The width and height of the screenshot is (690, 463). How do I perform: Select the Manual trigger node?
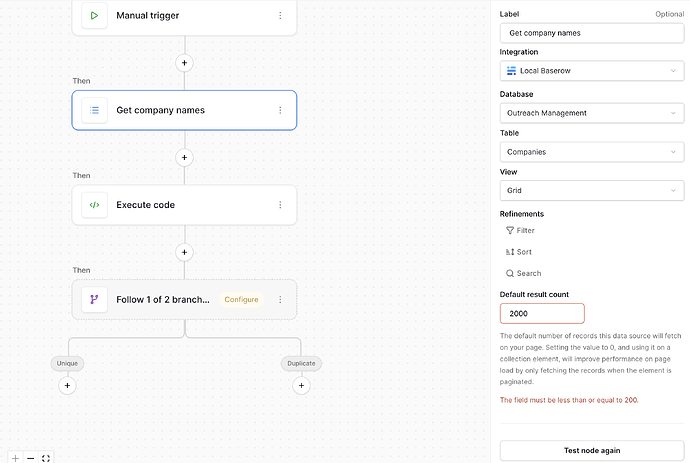pyautogui.click(x=184, y=16)
